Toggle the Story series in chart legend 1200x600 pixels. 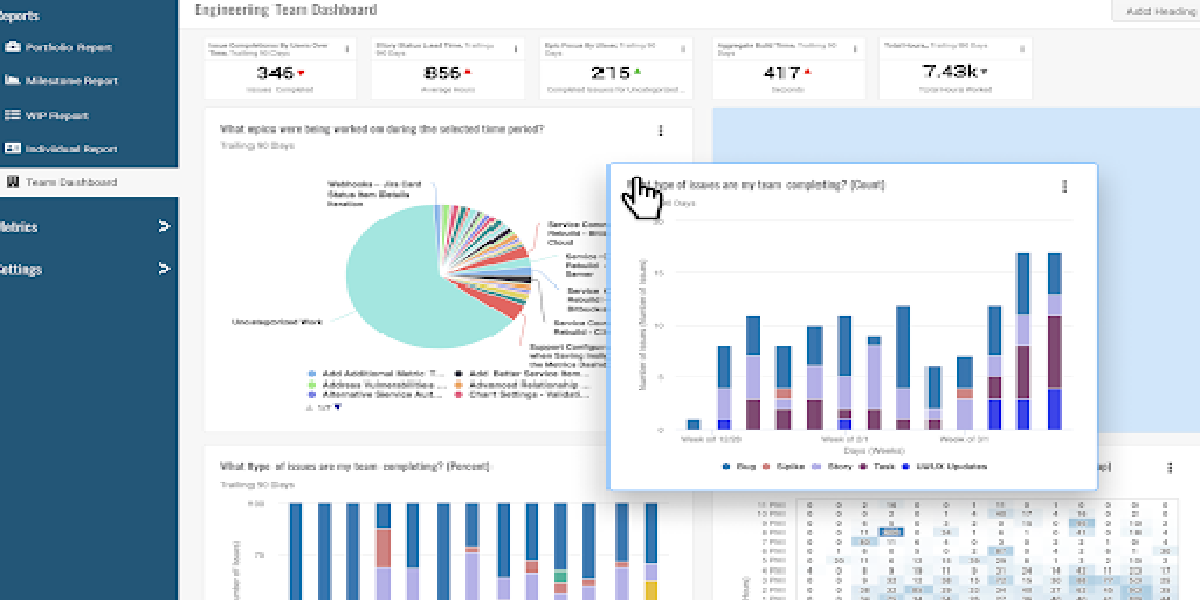833,466
